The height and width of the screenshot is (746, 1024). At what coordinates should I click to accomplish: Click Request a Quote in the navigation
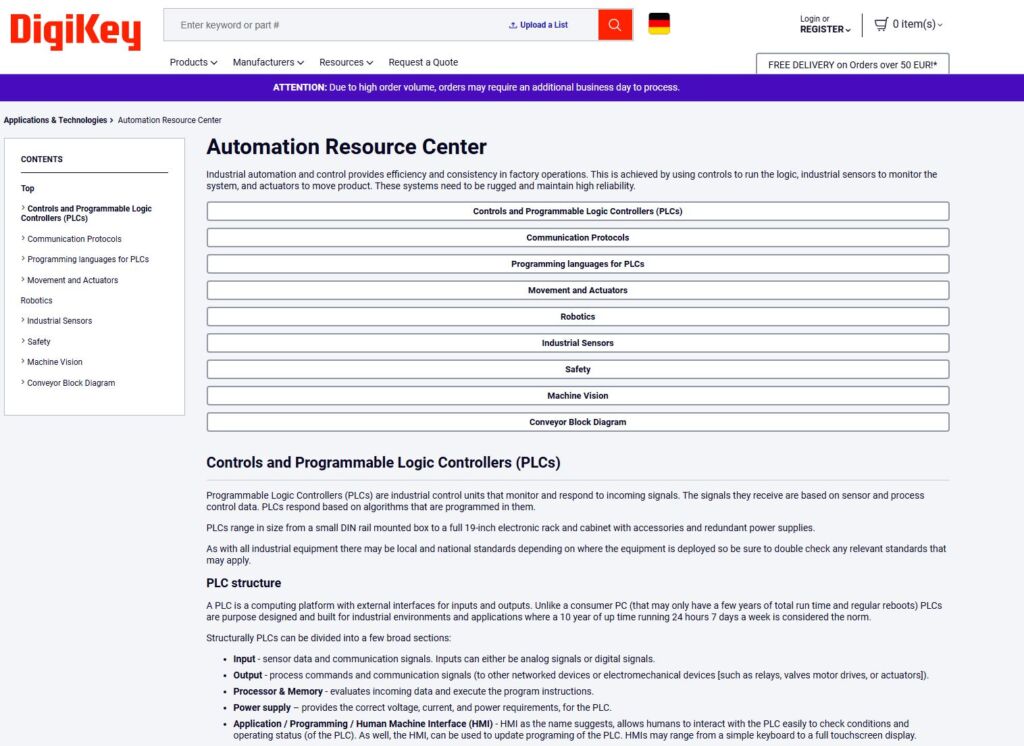[x=423, y=62]
